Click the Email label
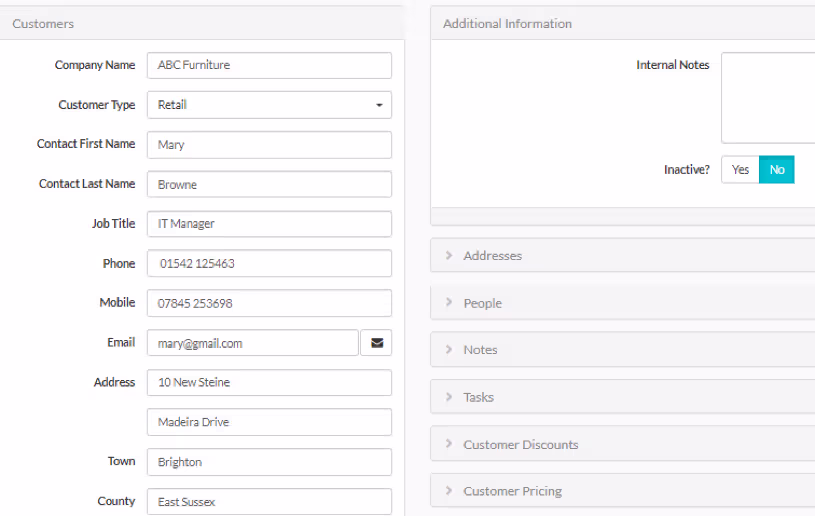This screenshot has width=815, height=516. click(121, 342)
